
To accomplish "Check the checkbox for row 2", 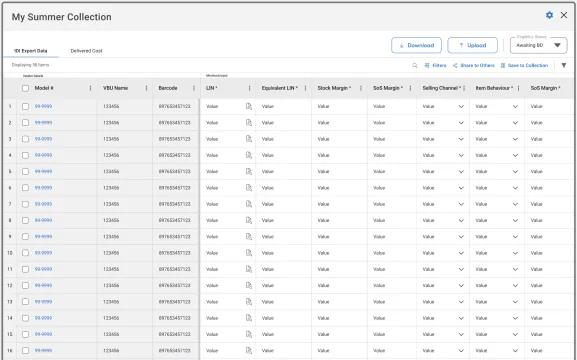I will coord(25,123).
